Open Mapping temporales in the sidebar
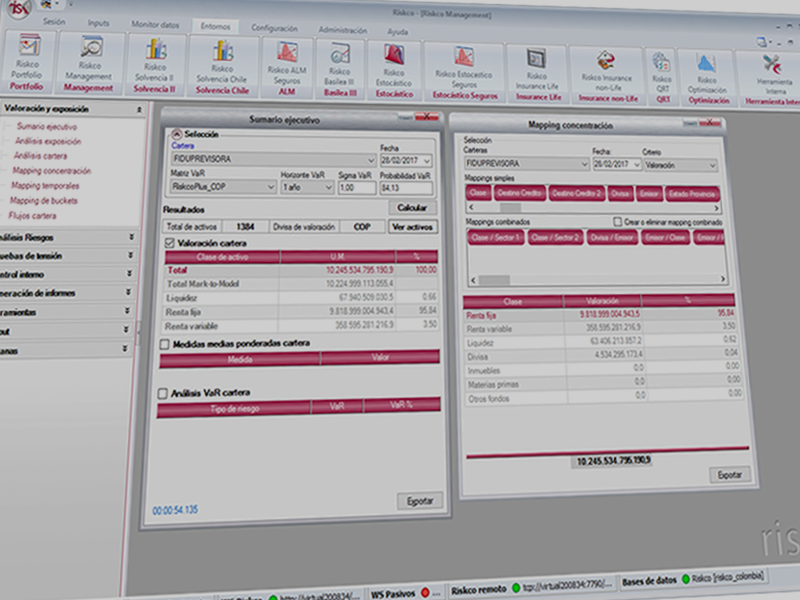 (x=45, y=185)
